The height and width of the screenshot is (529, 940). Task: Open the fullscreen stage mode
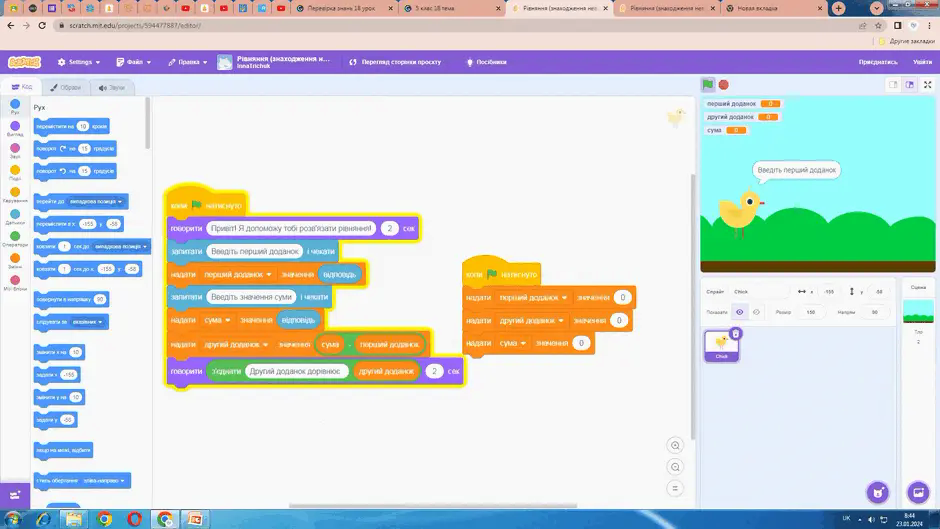tap(927, 85)
